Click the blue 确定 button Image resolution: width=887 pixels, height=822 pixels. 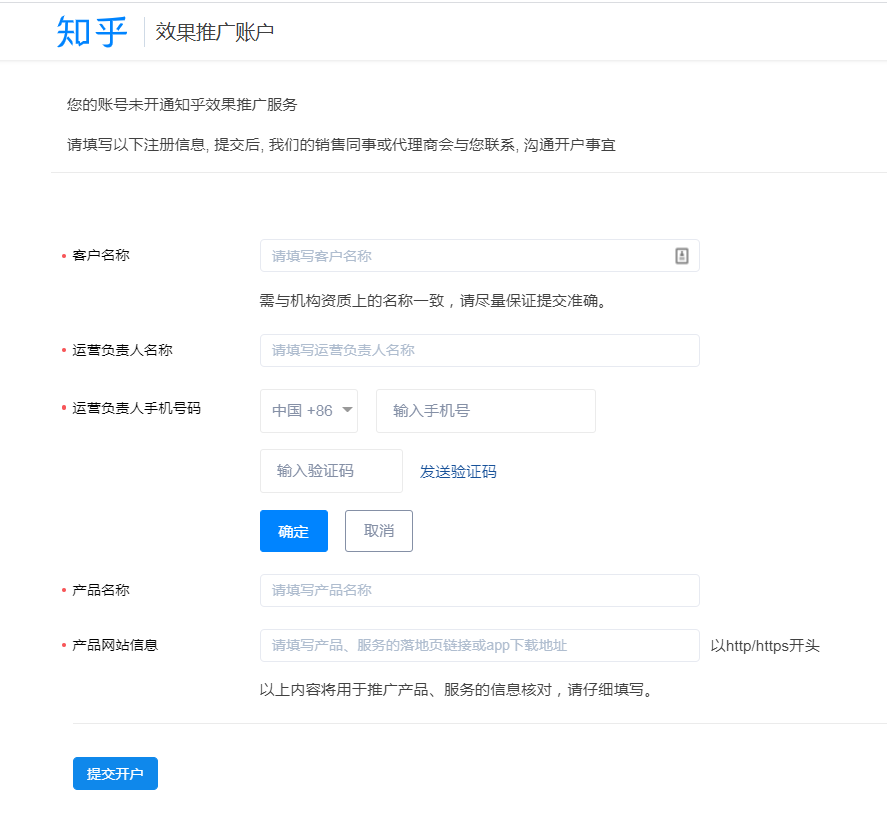point(294,531)
